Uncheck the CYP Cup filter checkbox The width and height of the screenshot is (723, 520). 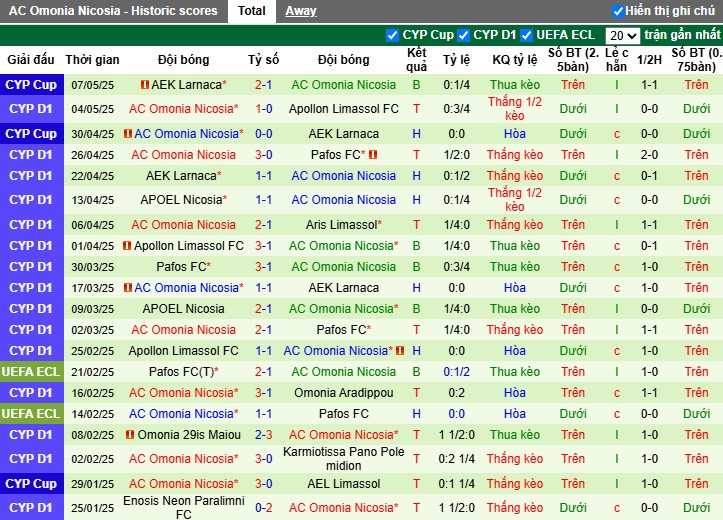pos(392,35)
